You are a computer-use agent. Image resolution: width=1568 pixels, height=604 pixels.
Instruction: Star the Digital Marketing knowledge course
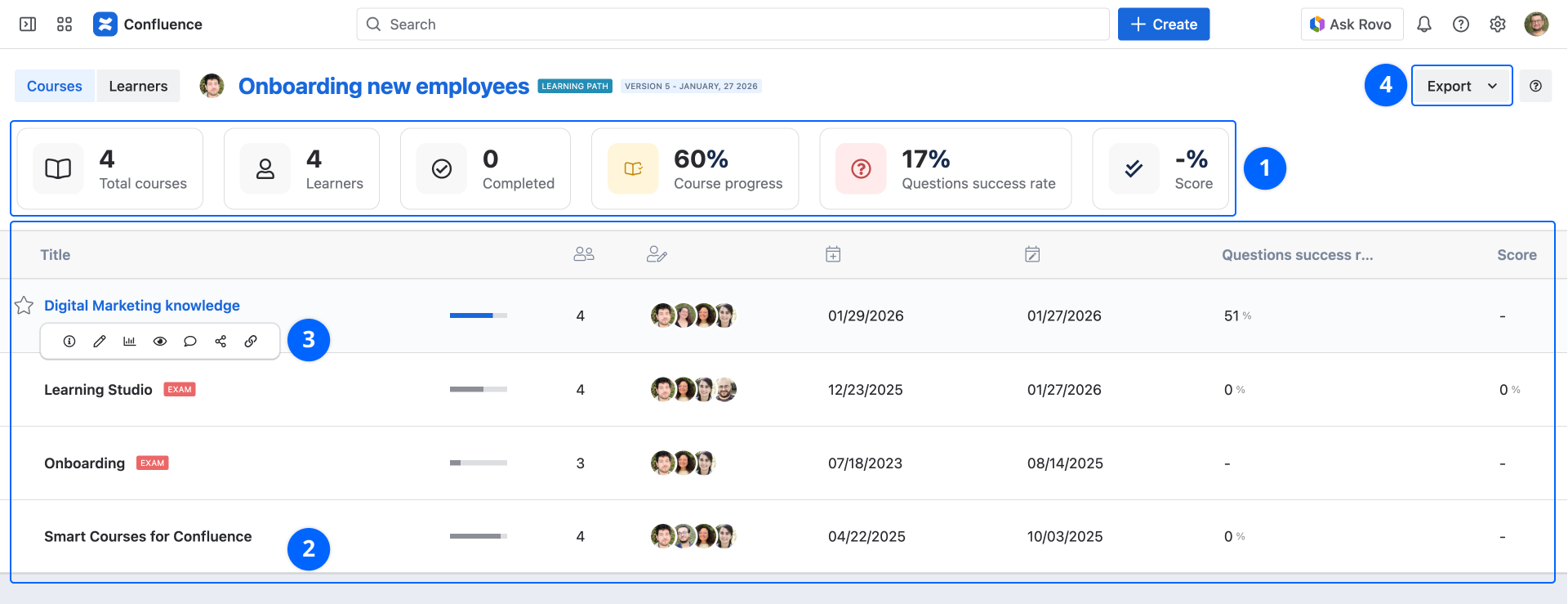click(x=24, y=306)
